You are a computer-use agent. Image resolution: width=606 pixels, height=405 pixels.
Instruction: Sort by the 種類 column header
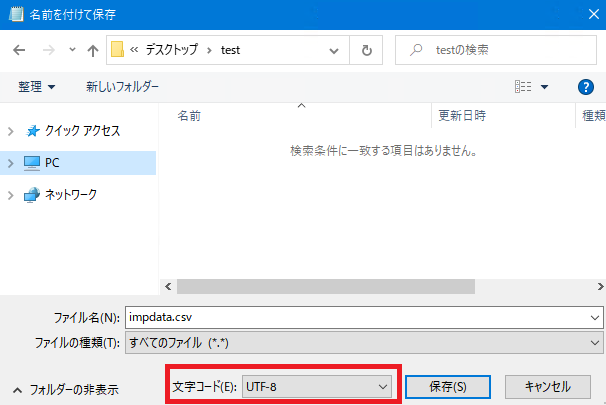click(591, 116)
